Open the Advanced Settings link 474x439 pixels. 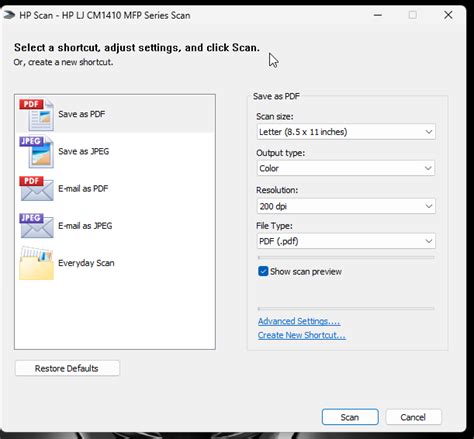tap(299, 321)
